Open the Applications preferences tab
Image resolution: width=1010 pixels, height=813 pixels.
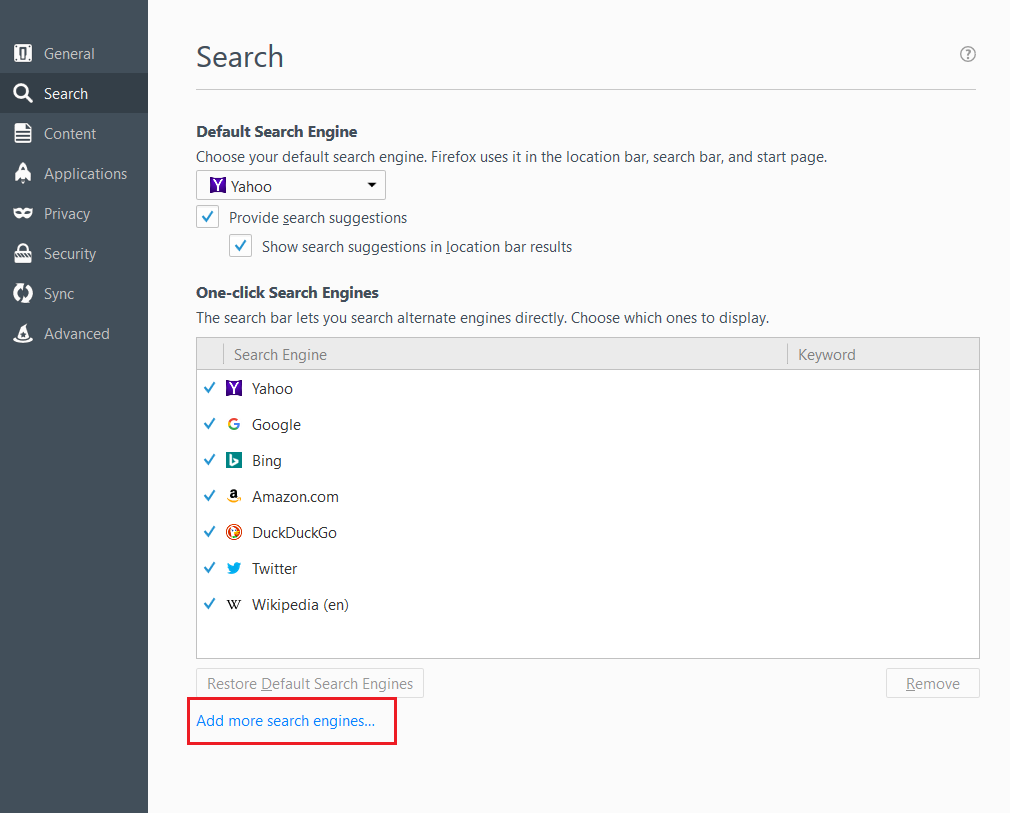click(x=74, y=173)
